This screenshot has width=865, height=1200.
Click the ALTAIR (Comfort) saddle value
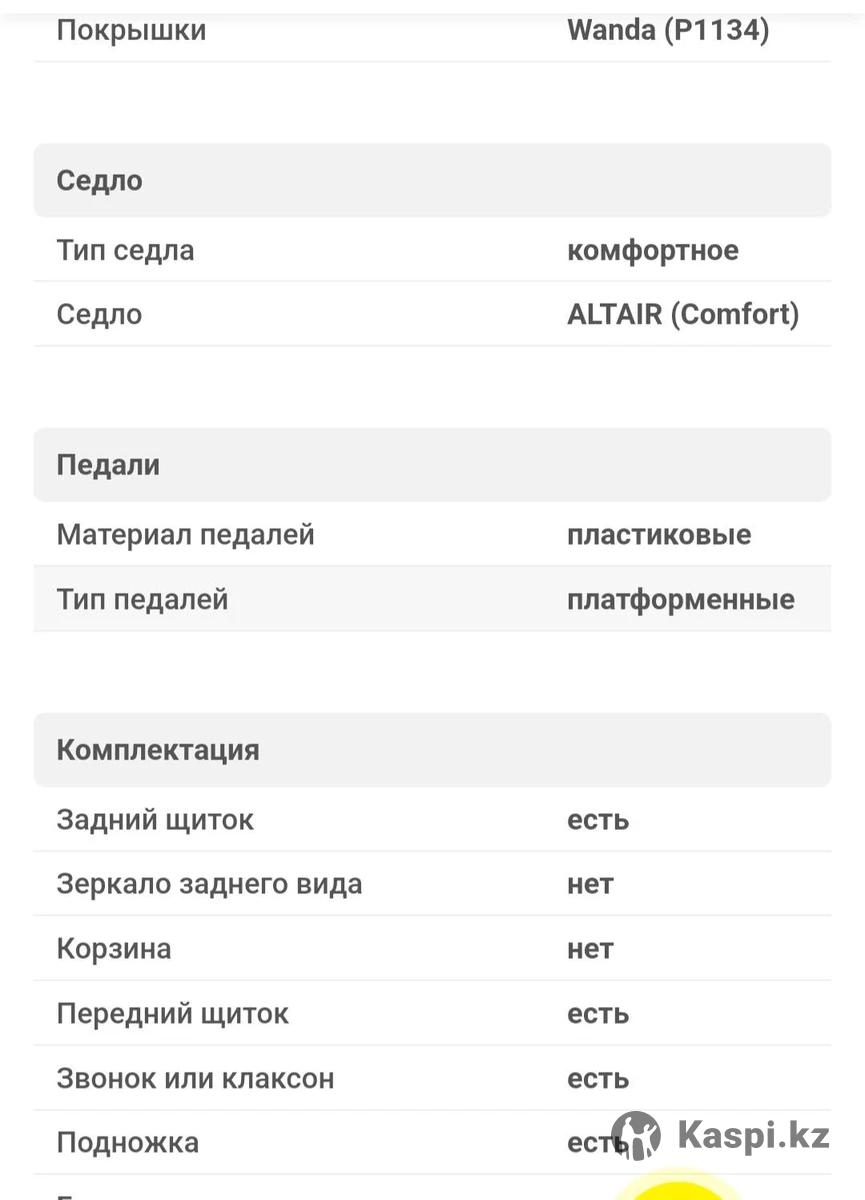[x=683, y=314]
